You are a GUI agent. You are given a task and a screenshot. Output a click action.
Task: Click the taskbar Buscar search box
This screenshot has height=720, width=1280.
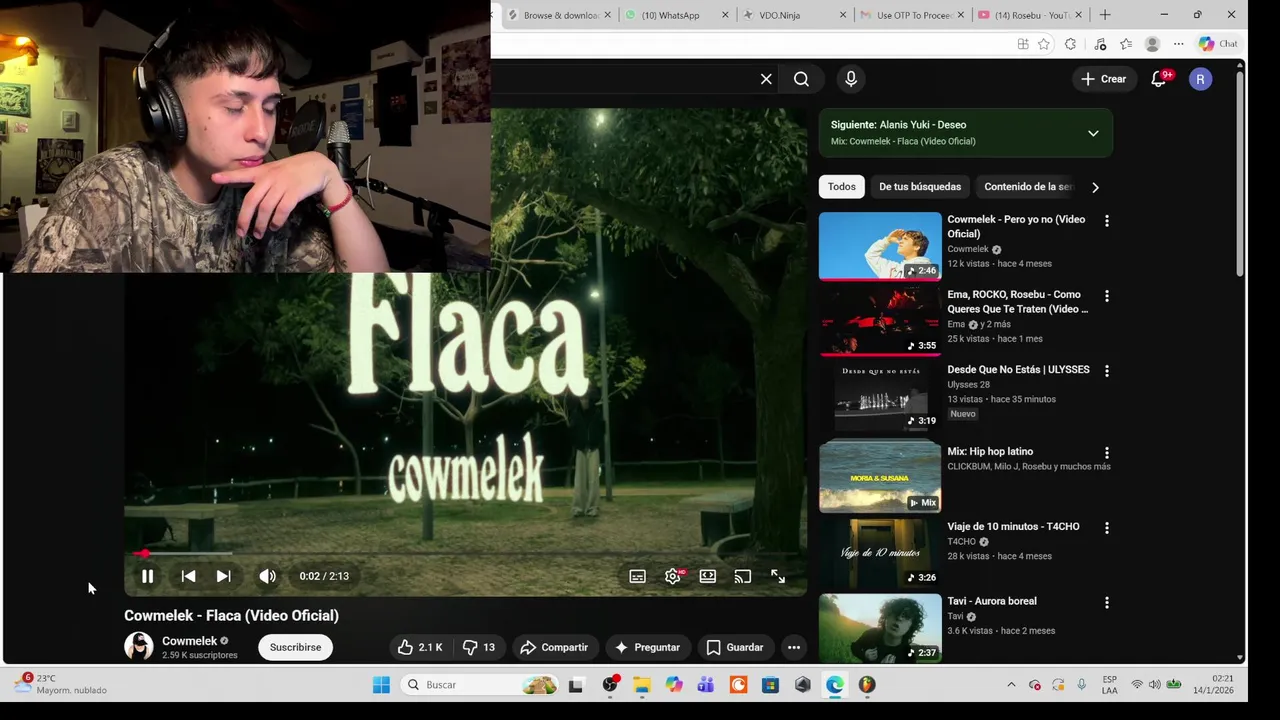481,685
